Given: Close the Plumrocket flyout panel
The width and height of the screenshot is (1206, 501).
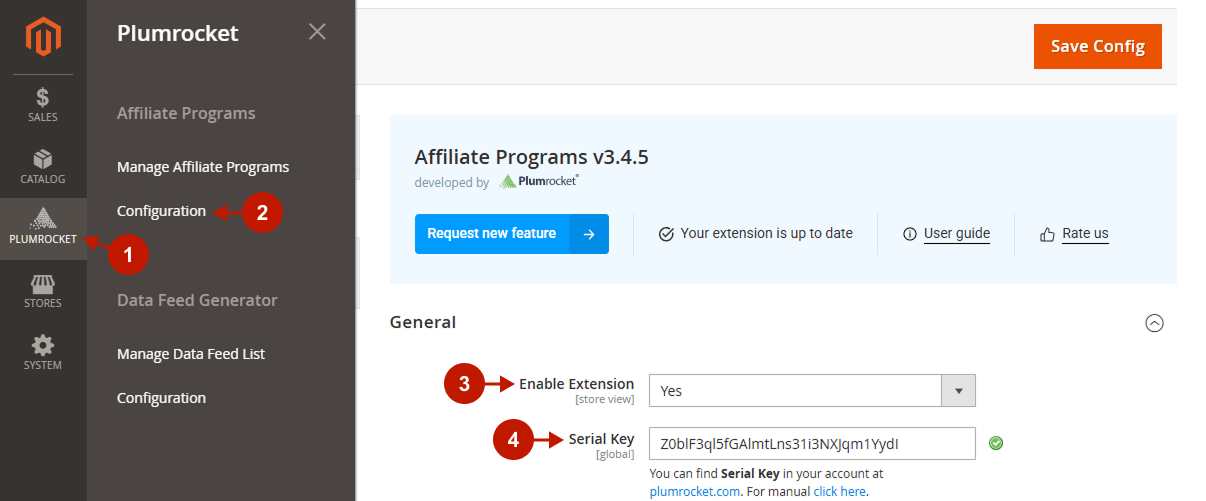Looking at the screenshot, I should (317, 32).
